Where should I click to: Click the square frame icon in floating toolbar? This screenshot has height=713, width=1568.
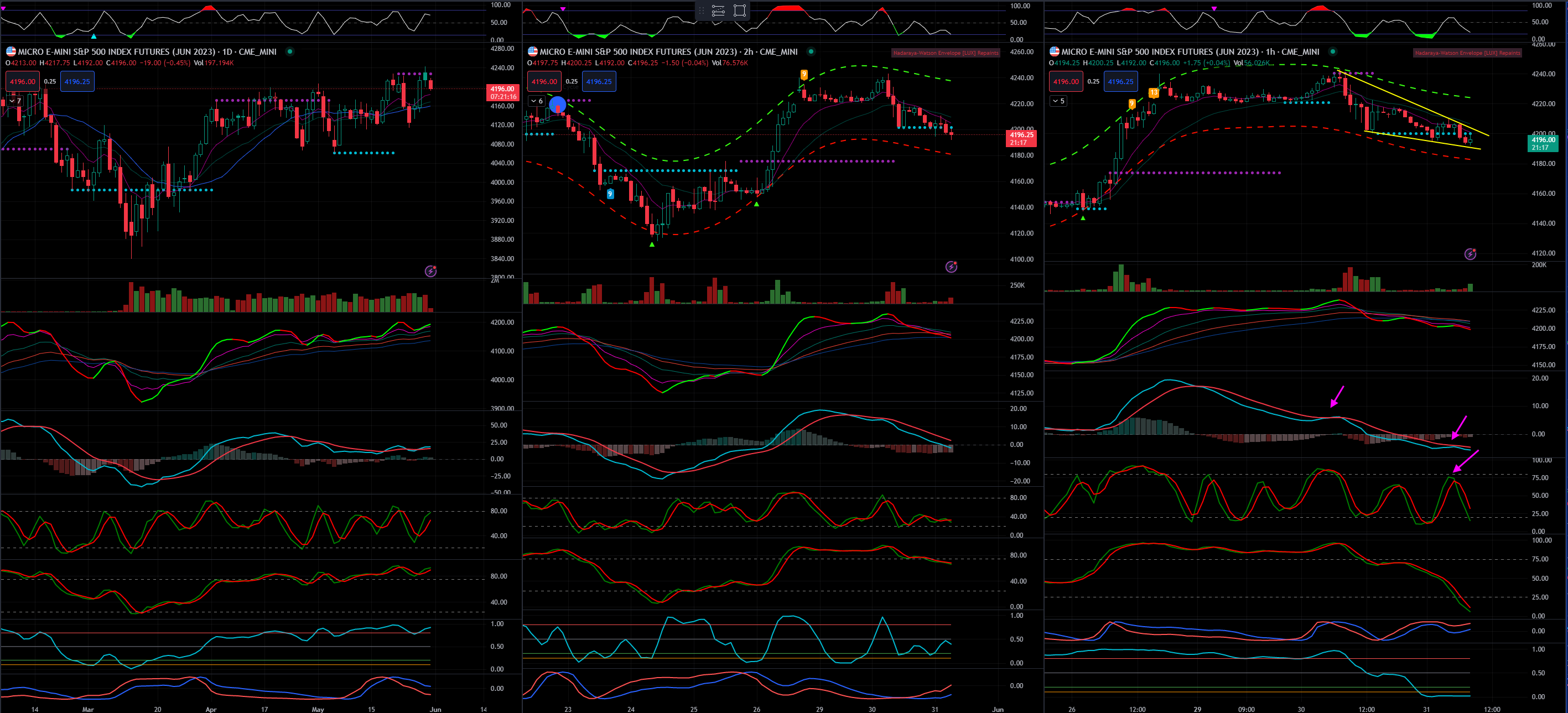(740, 11)
